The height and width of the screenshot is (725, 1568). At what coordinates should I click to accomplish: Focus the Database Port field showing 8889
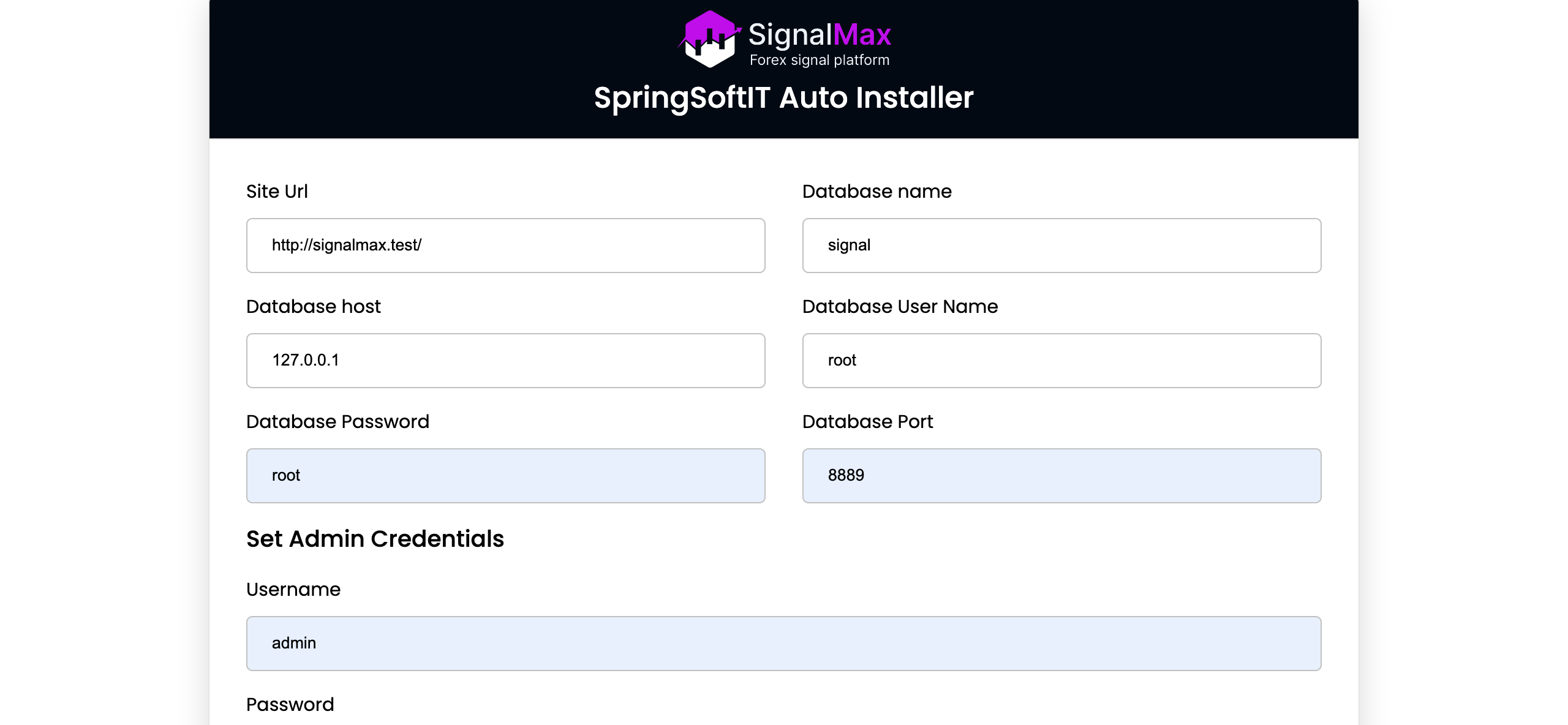[1061, 476]
